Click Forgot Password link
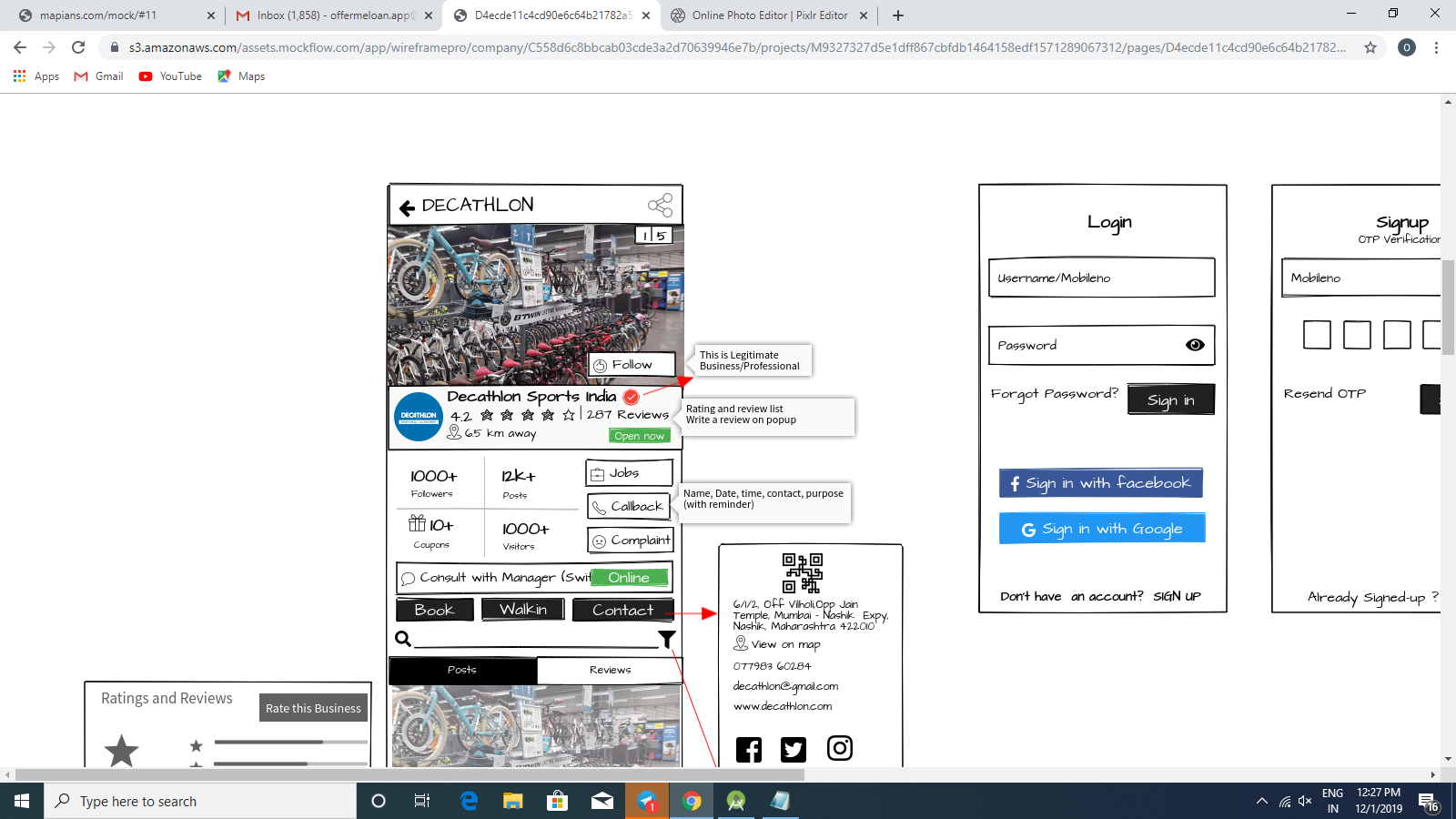Image resolution: width=1456 pixels, height=819 pixels. click(x=1055, y=394)
